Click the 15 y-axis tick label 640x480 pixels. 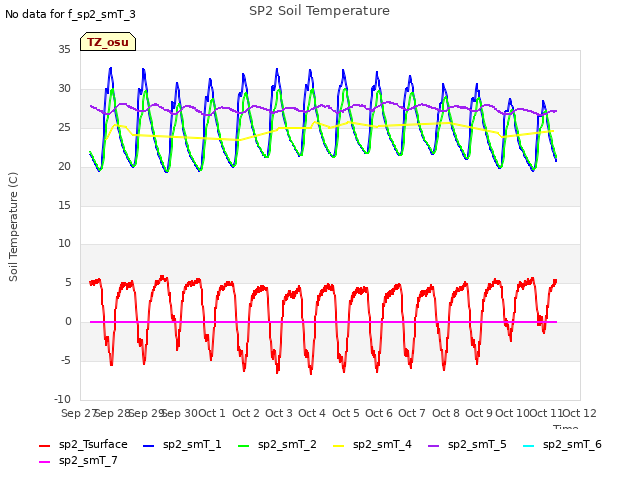[x=64, y=205]
